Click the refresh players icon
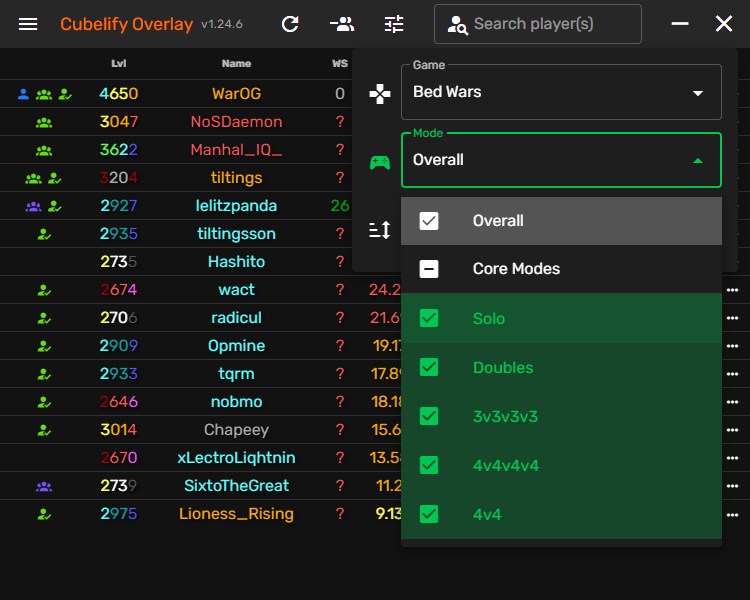750x600 pixels. coord(290,24)
